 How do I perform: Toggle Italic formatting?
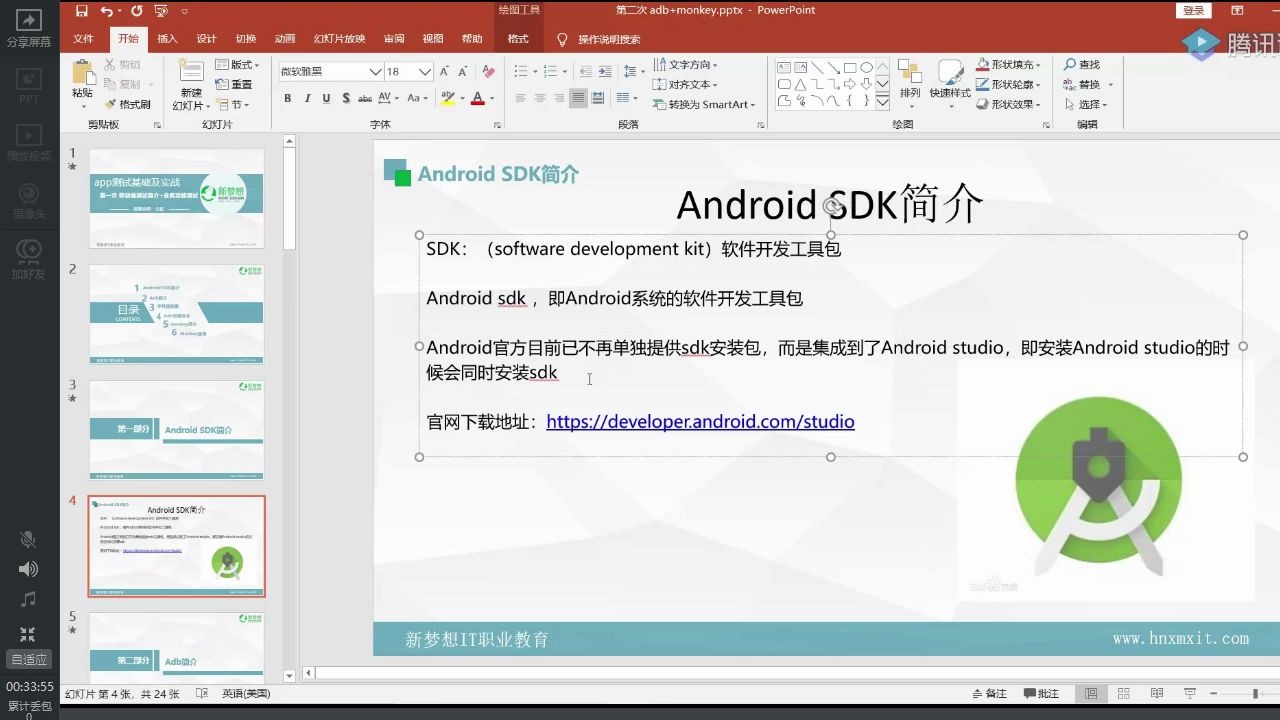click(x=307, y=98)
